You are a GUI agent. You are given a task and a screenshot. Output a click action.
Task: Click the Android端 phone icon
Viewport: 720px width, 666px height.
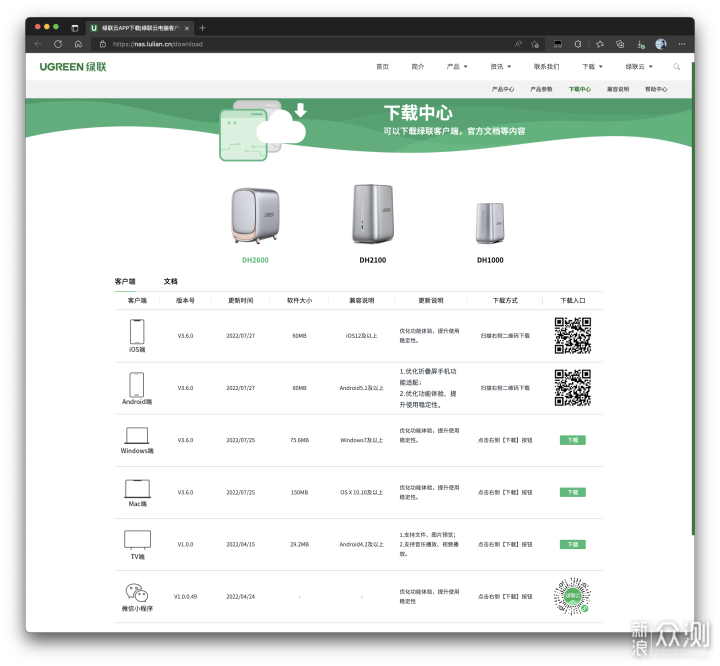[137, 384]
